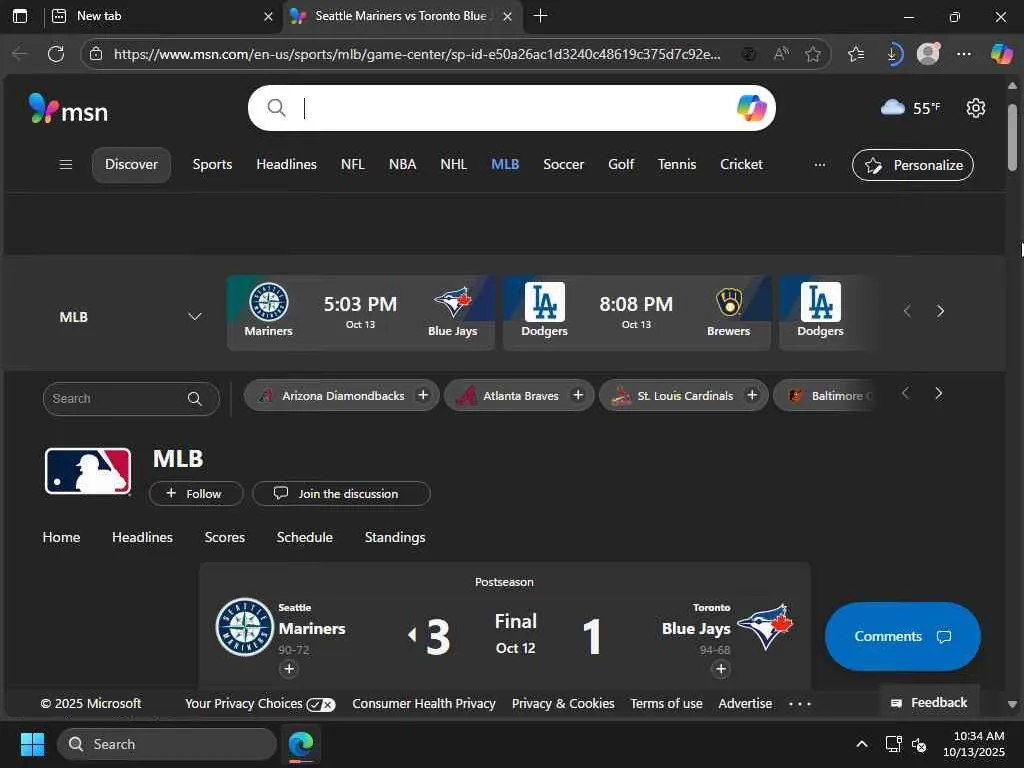Open the weather widget showing 55°F
This screenshot has height=768, width=1024.
pos(910,108)
